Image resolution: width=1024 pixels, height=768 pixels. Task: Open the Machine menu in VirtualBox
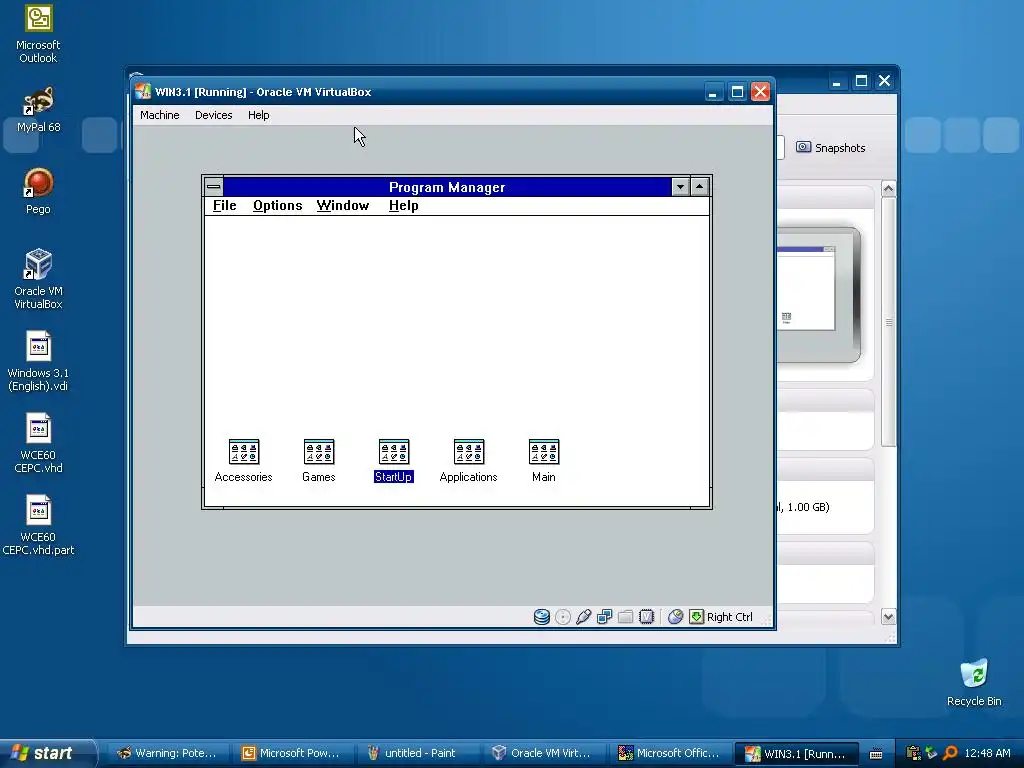point(159,115)
